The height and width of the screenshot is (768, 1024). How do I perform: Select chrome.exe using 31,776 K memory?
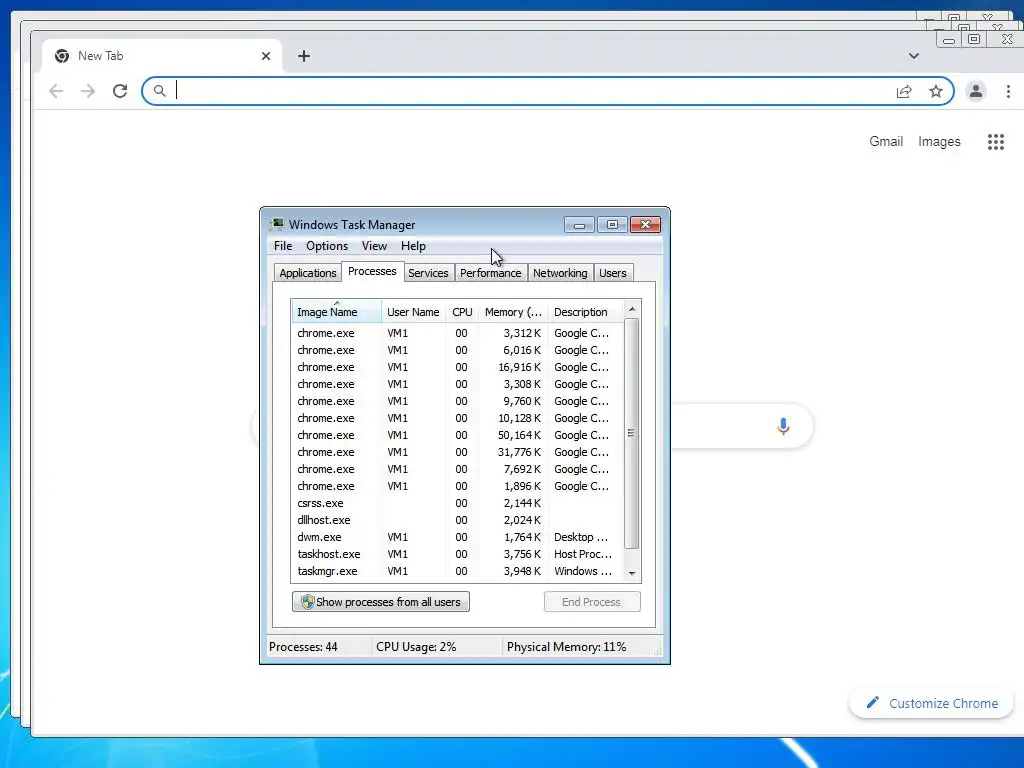click(x=457, y=452)
